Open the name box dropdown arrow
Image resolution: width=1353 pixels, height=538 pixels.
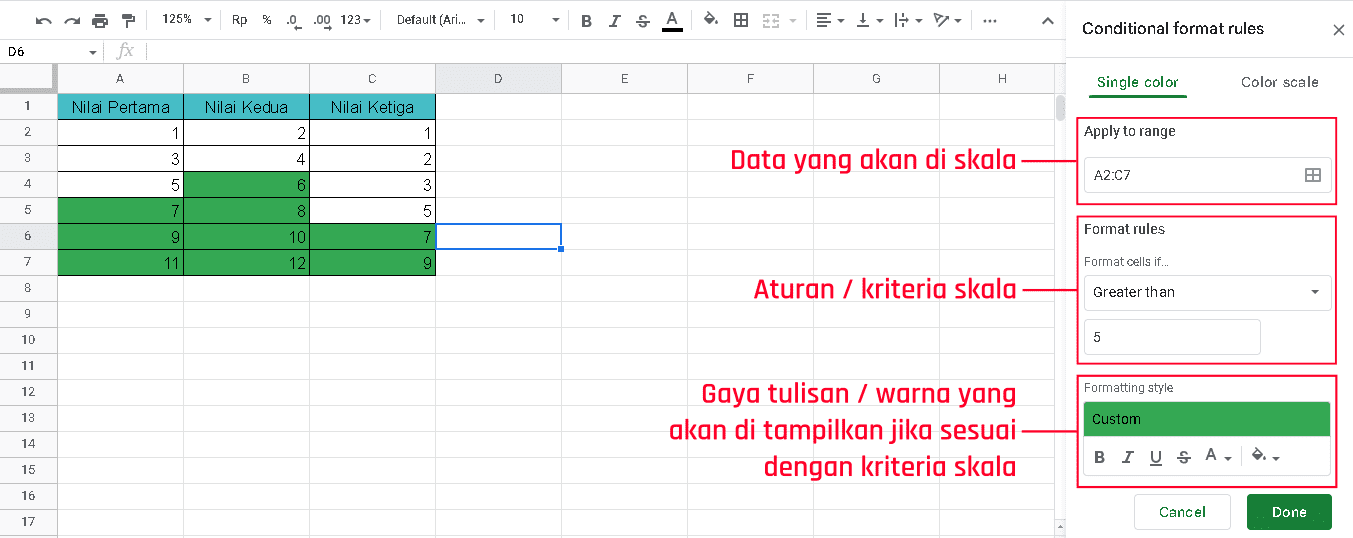pos(93,52)
